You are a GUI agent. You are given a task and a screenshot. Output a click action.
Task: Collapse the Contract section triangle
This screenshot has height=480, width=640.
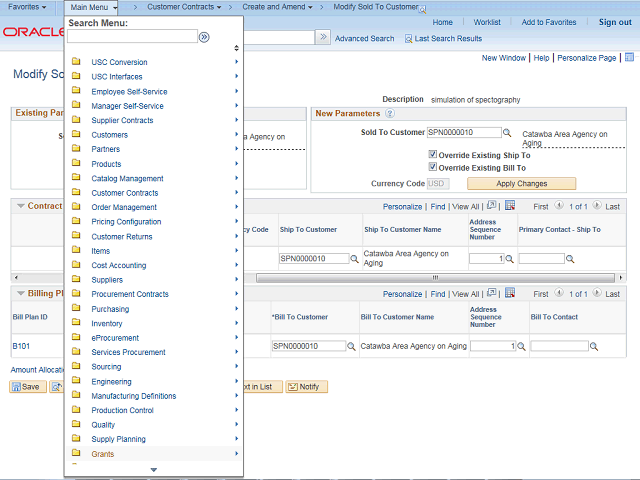coord(20,206)
